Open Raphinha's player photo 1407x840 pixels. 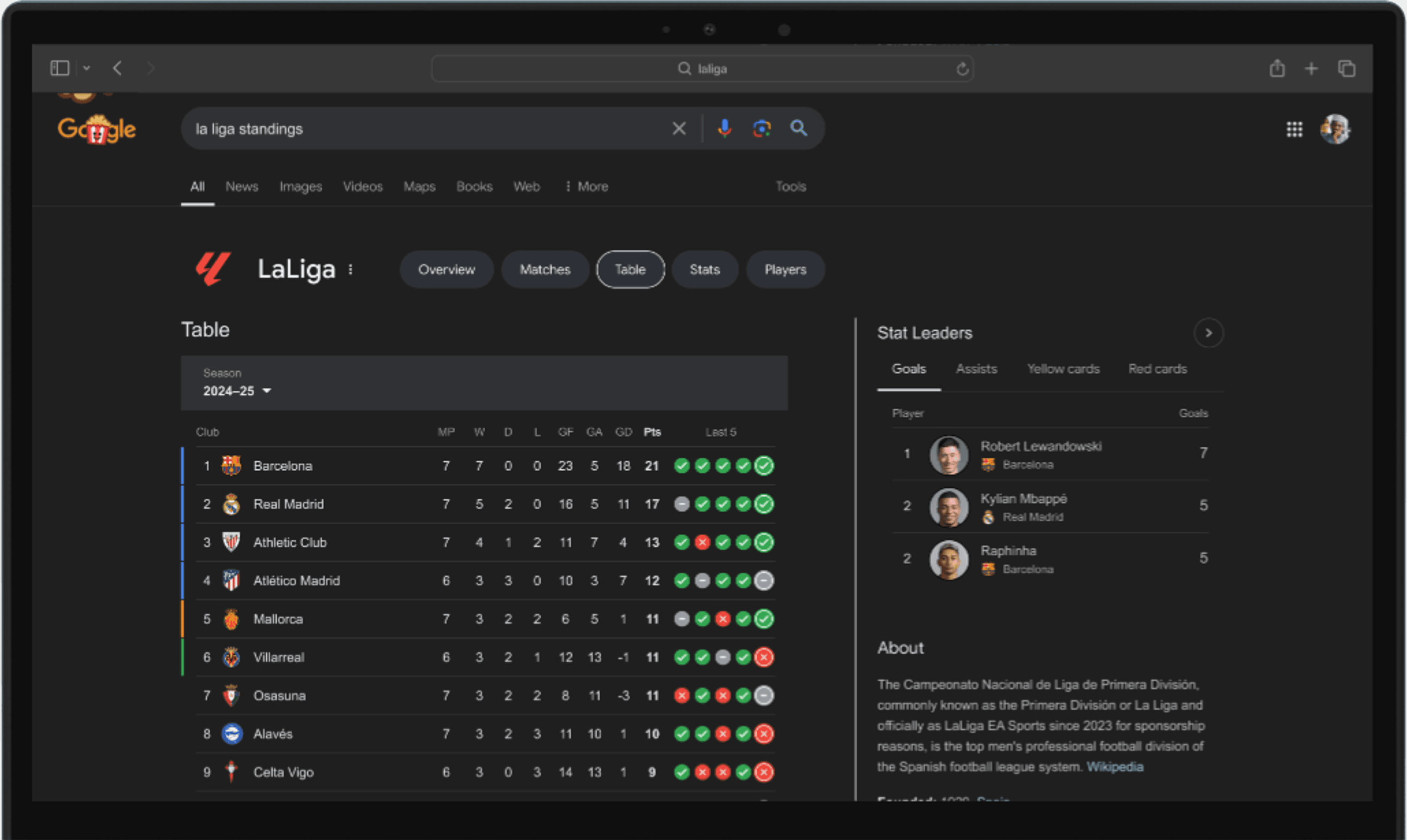click(949, 560)
